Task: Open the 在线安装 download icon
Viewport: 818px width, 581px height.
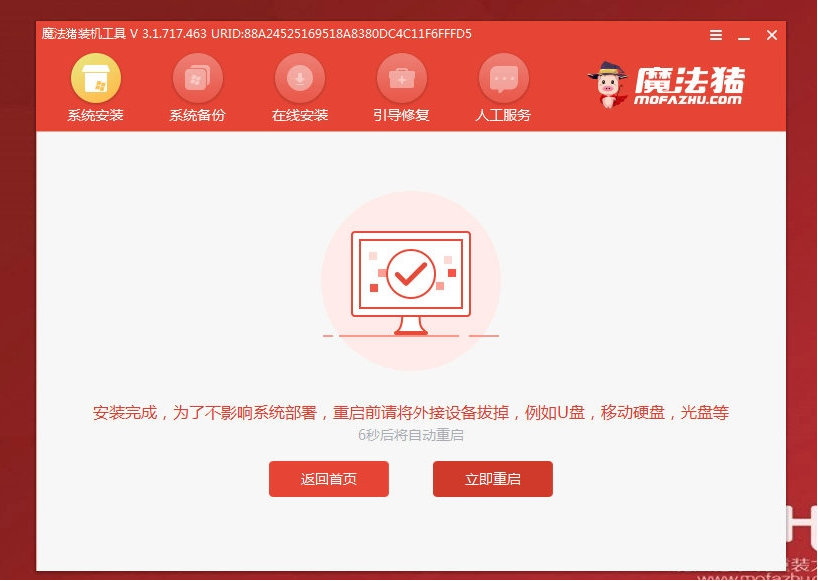Action: point(300,78)
